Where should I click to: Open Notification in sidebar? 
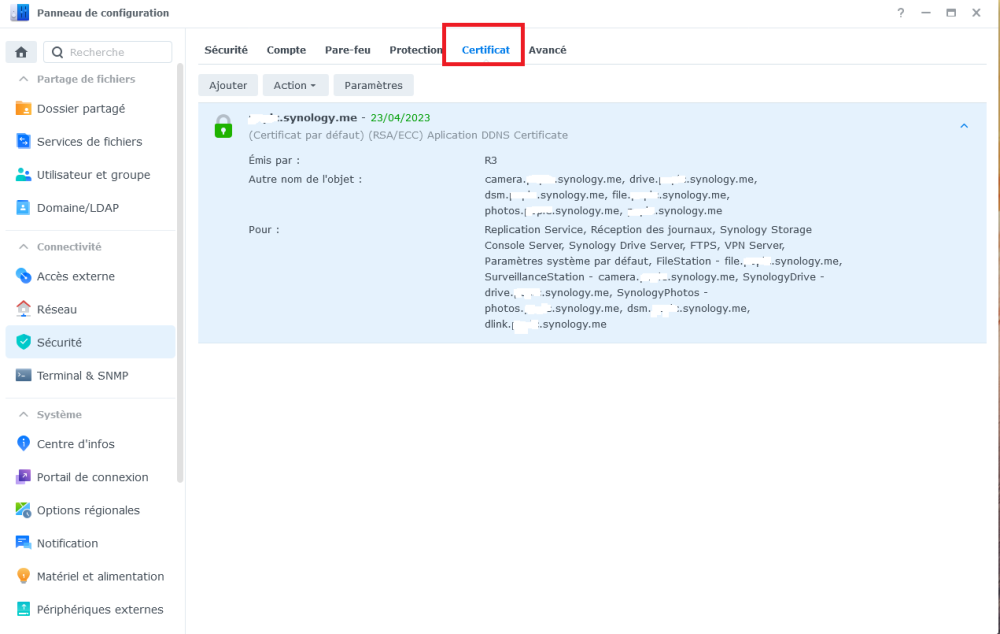(x=91, y=543)
